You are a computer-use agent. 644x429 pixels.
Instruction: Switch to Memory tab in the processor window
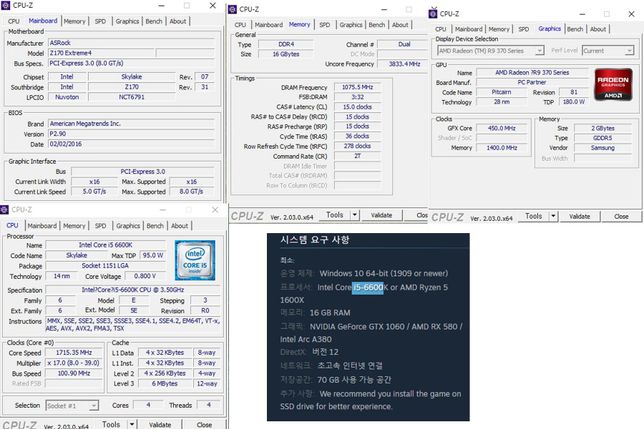[x=75, y=226]
